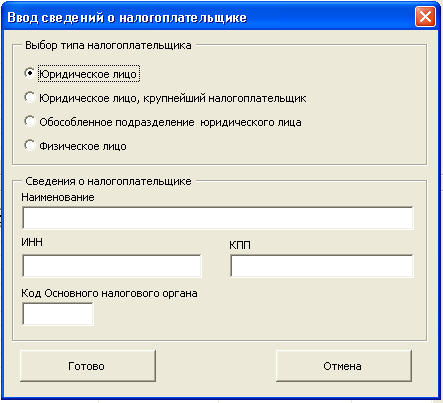Close the dialog with red X

click(425, 16)
